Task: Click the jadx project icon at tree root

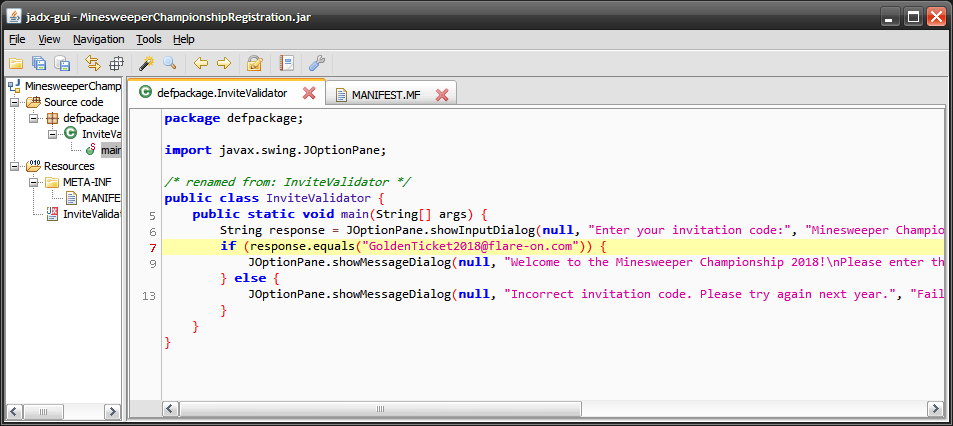Action: [x=14, y=86]
